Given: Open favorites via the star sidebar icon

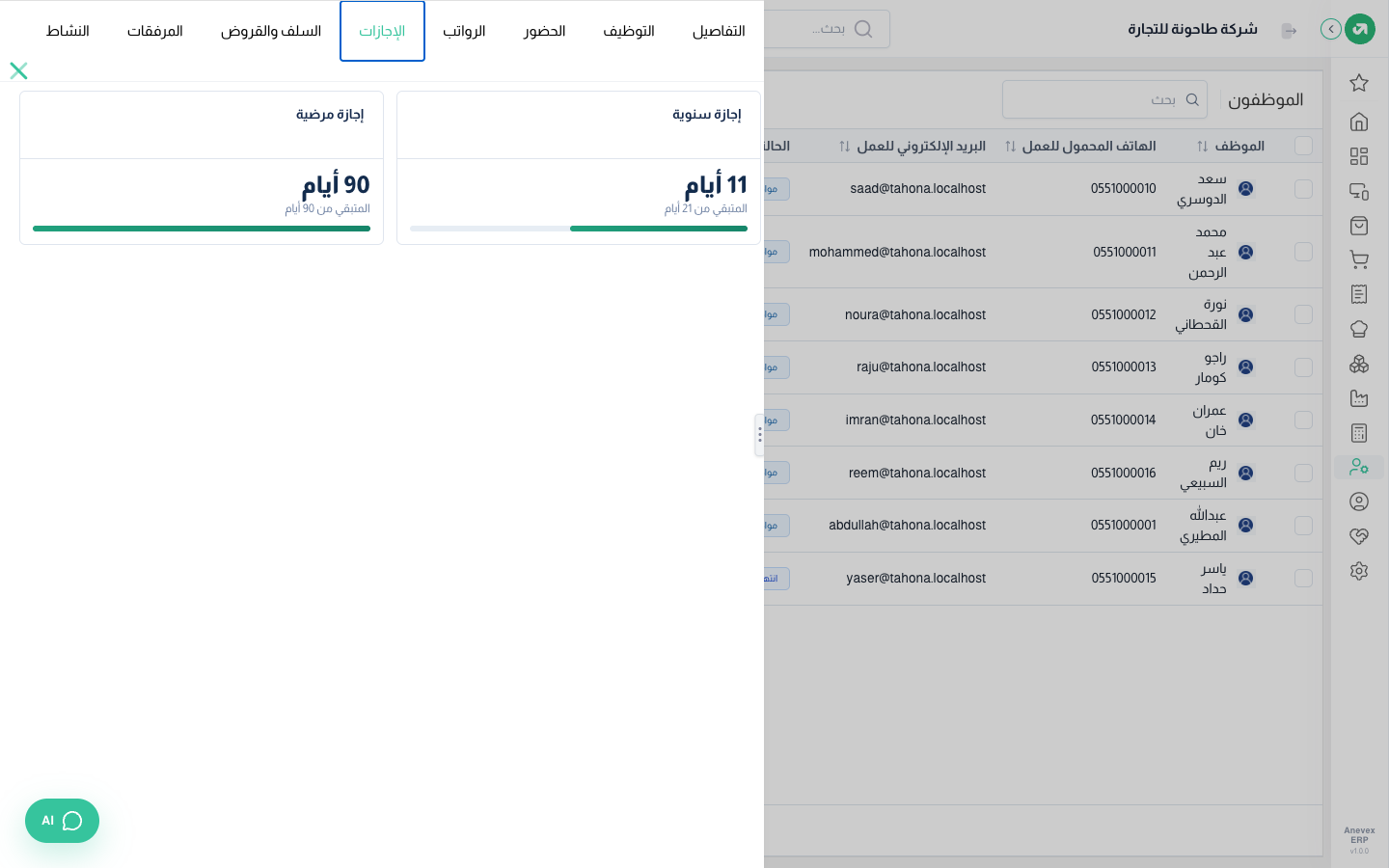Looking at the screenshot, I should click(x=1359, y=83).
